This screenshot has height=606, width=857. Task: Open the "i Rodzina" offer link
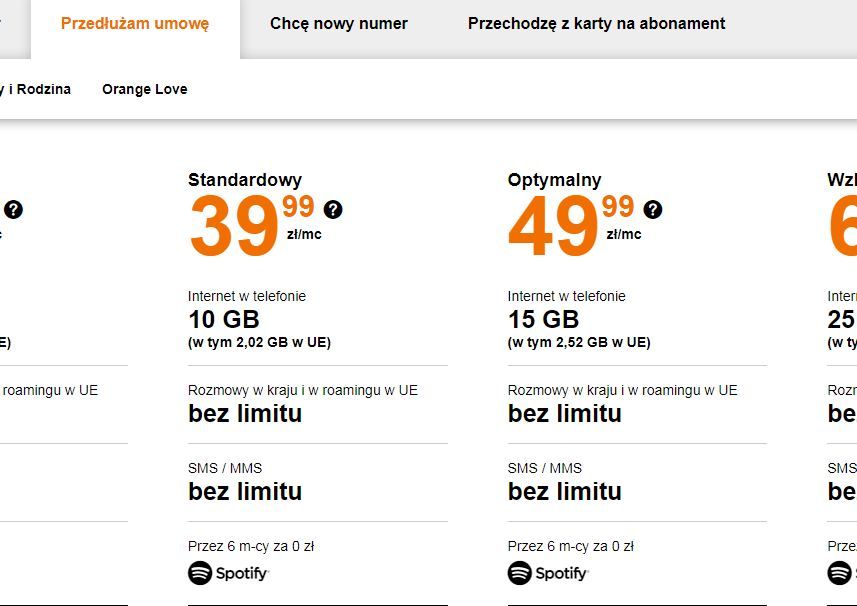click(x=38, y=89)
